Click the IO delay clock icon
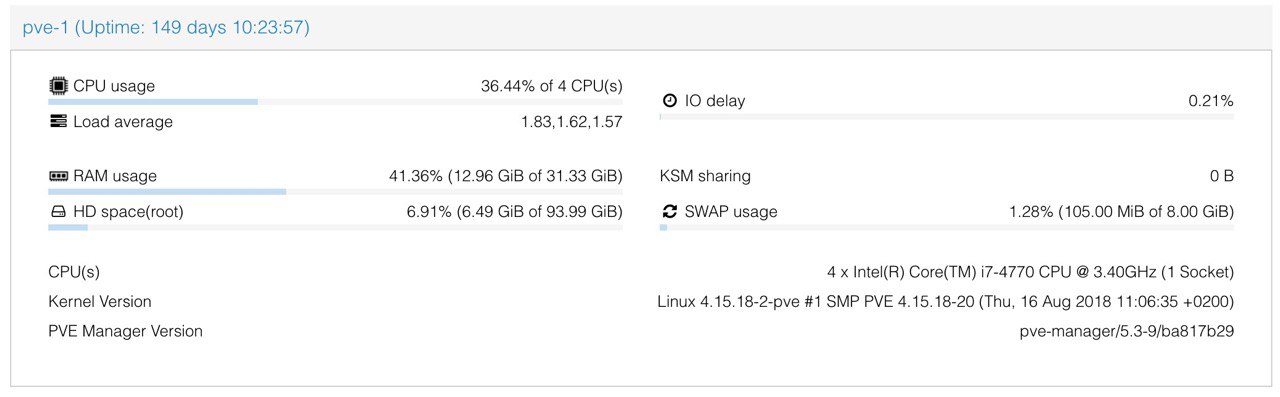1280x397 pixels. click(x=670, y=101)
